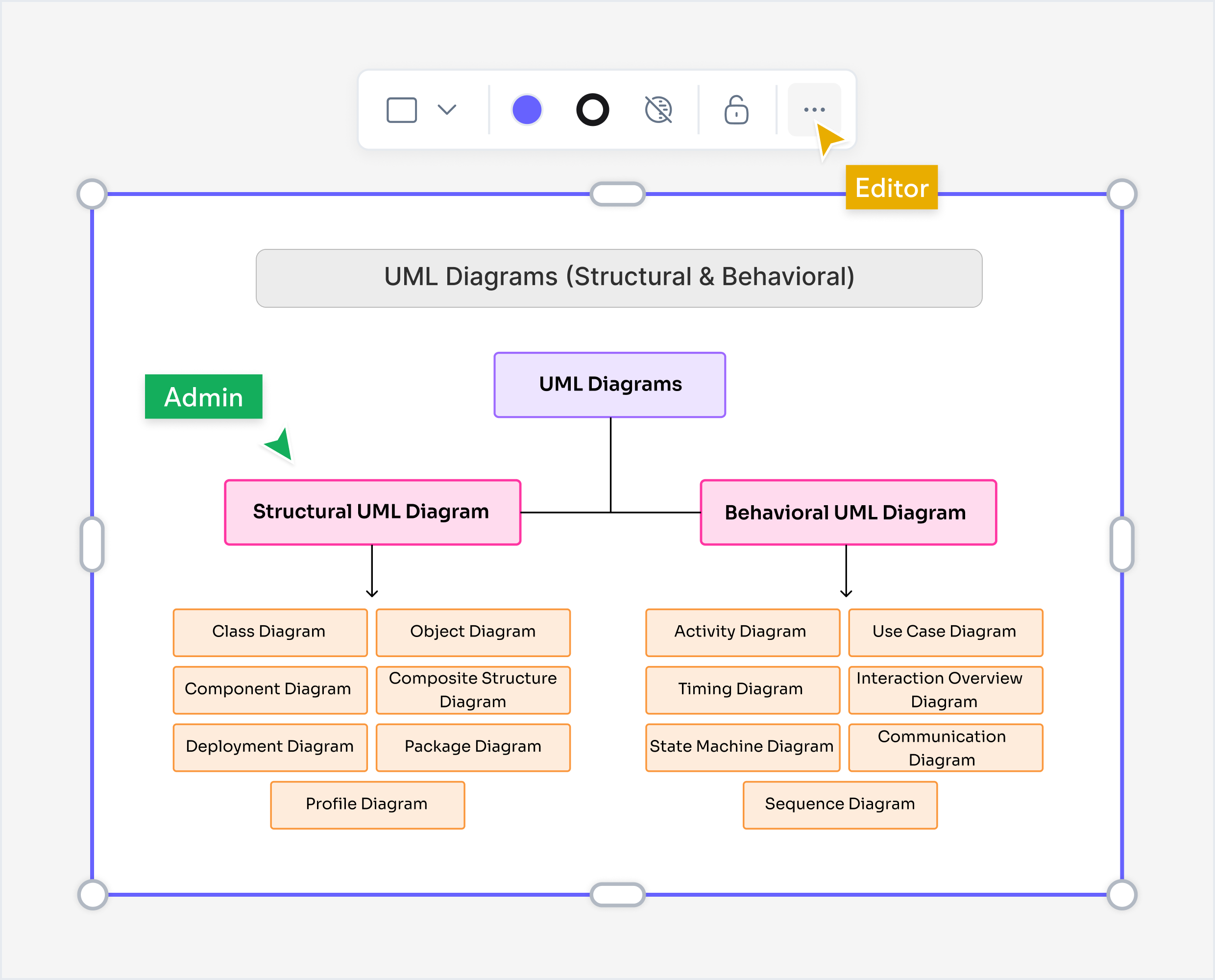Click the Component Diagram box
Viewport: 1215px width, 980px height.
click(x=270, y=690)
